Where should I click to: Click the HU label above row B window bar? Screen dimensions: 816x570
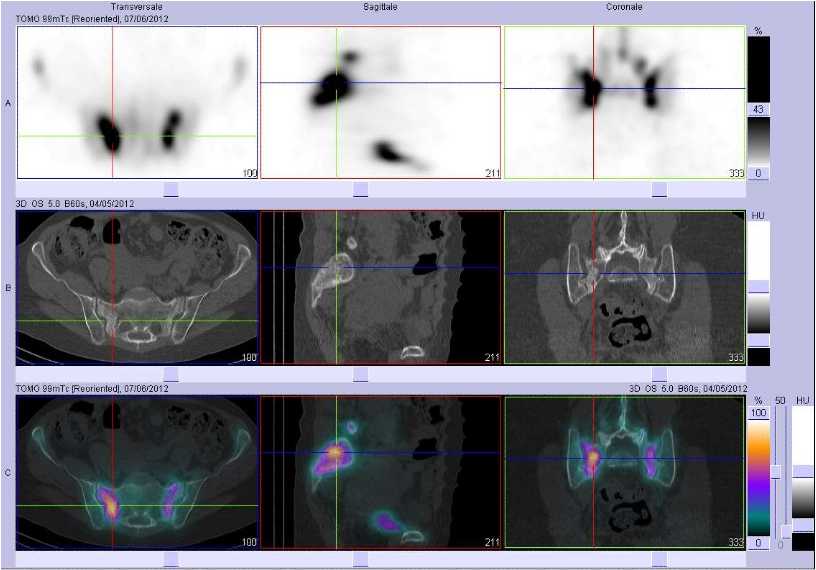point(758,215)
